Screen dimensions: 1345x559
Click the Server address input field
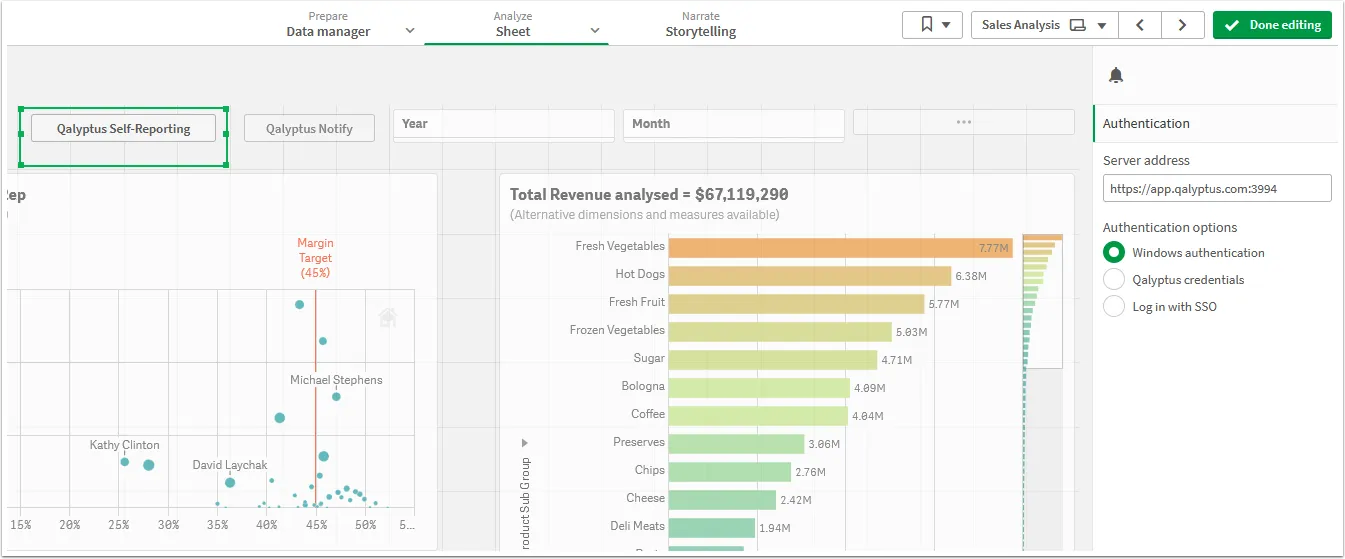coord(1216,188)
